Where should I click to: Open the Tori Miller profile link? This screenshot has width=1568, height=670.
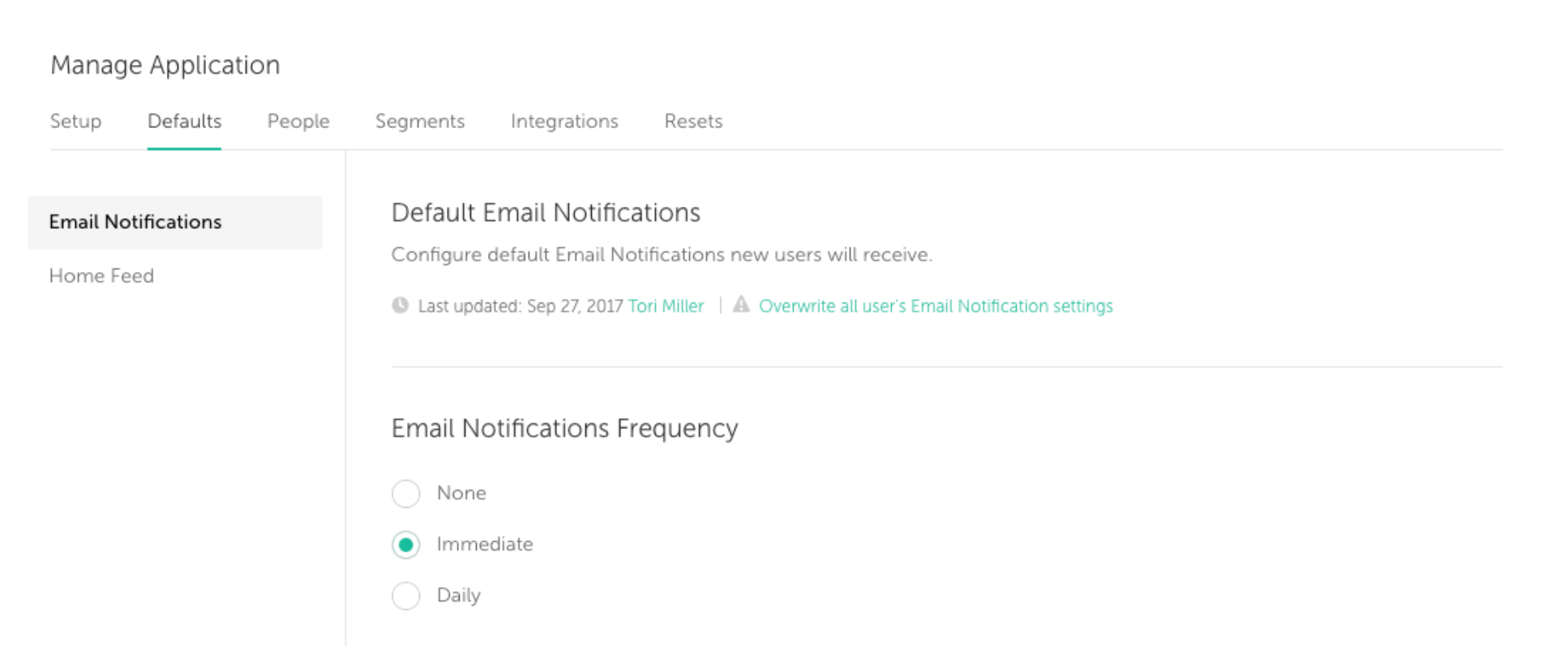coord(666,306)
